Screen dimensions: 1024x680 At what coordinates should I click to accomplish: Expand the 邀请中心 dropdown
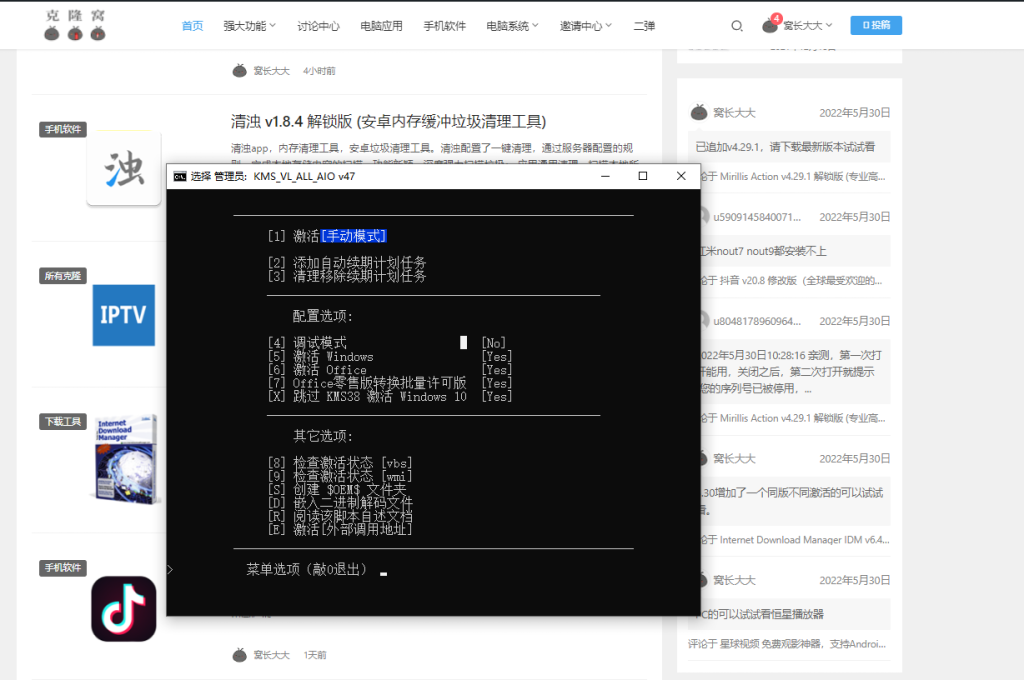586,25
